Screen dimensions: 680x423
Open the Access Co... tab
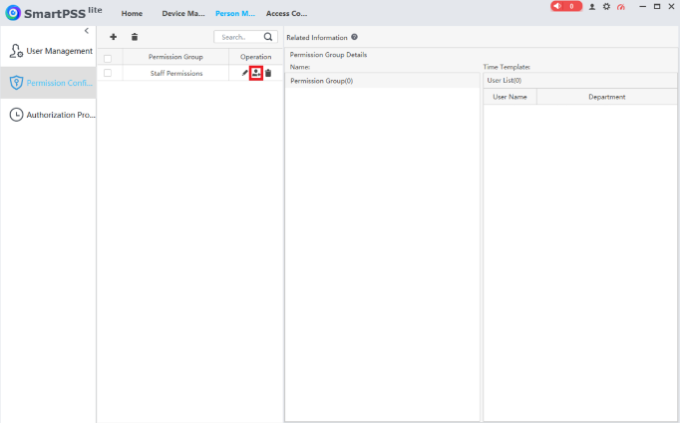(x=287, y=13)
